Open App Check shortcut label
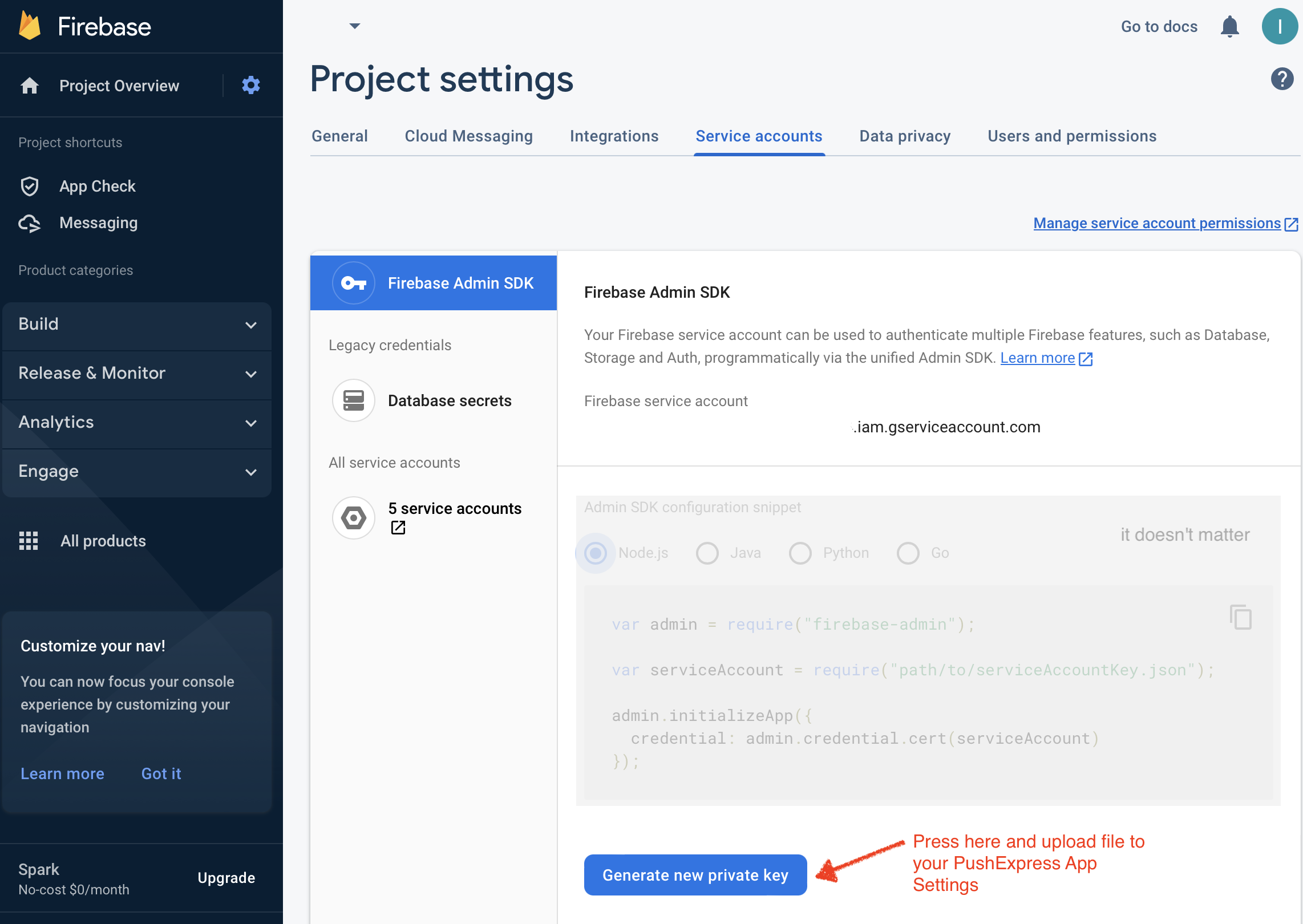 (97, 187)
